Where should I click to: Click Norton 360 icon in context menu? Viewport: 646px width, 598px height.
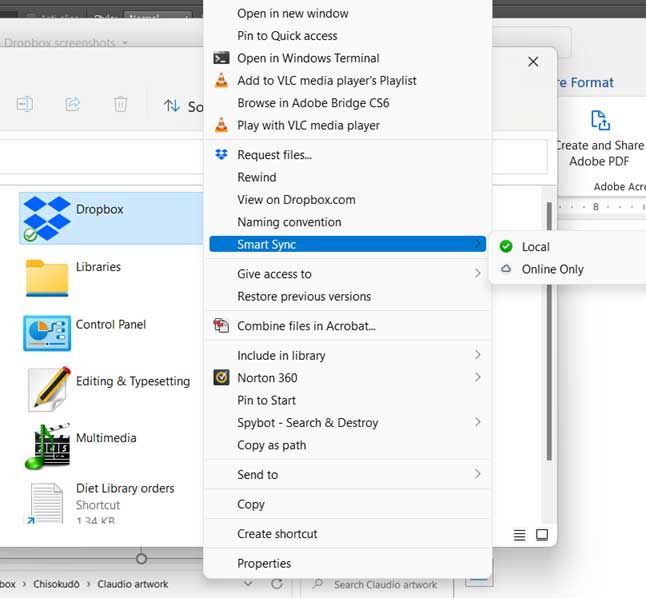[x=221, y=378]
